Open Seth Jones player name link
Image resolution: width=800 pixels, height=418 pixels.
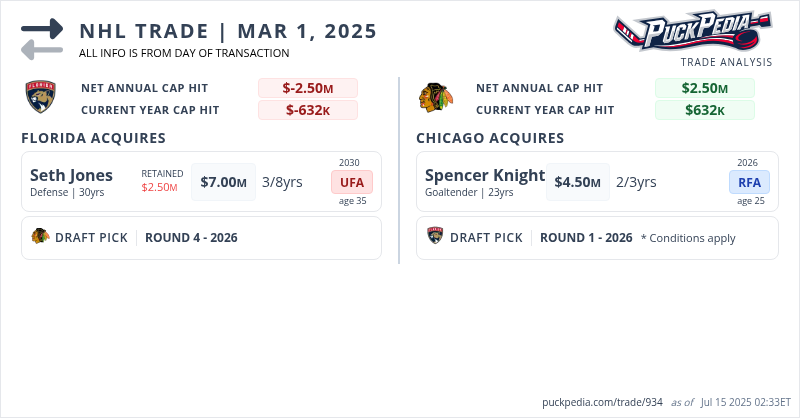(x=71, y=176)
